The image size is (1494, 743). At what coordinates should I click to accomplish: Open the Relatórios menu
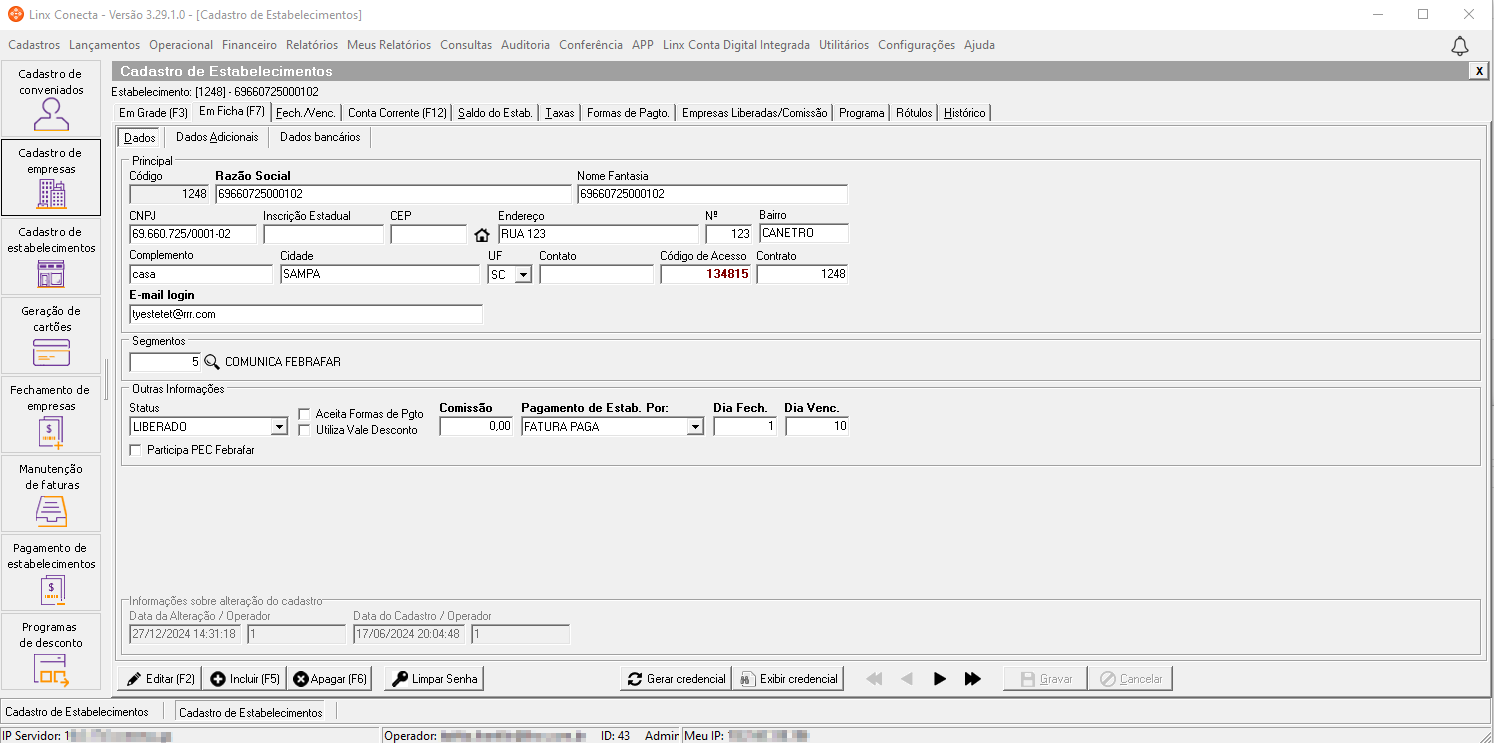pyautogui.click(x=312, y=45)
